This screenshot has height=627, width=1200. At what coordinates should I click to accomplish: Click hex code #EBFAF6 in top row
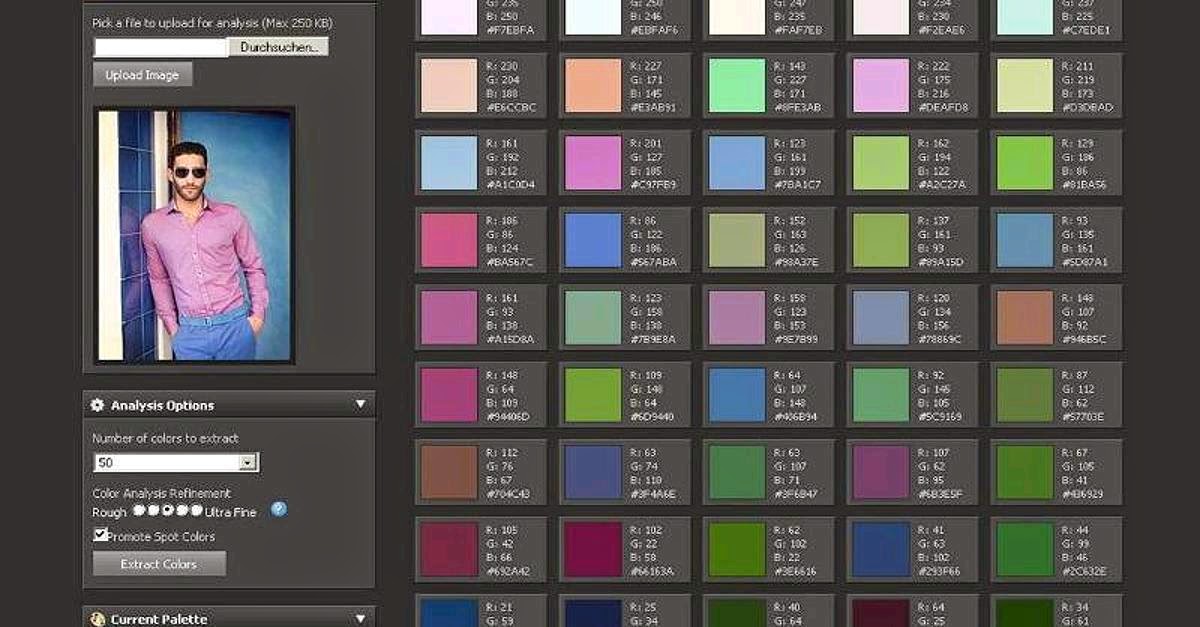click(x=654, y=30)
